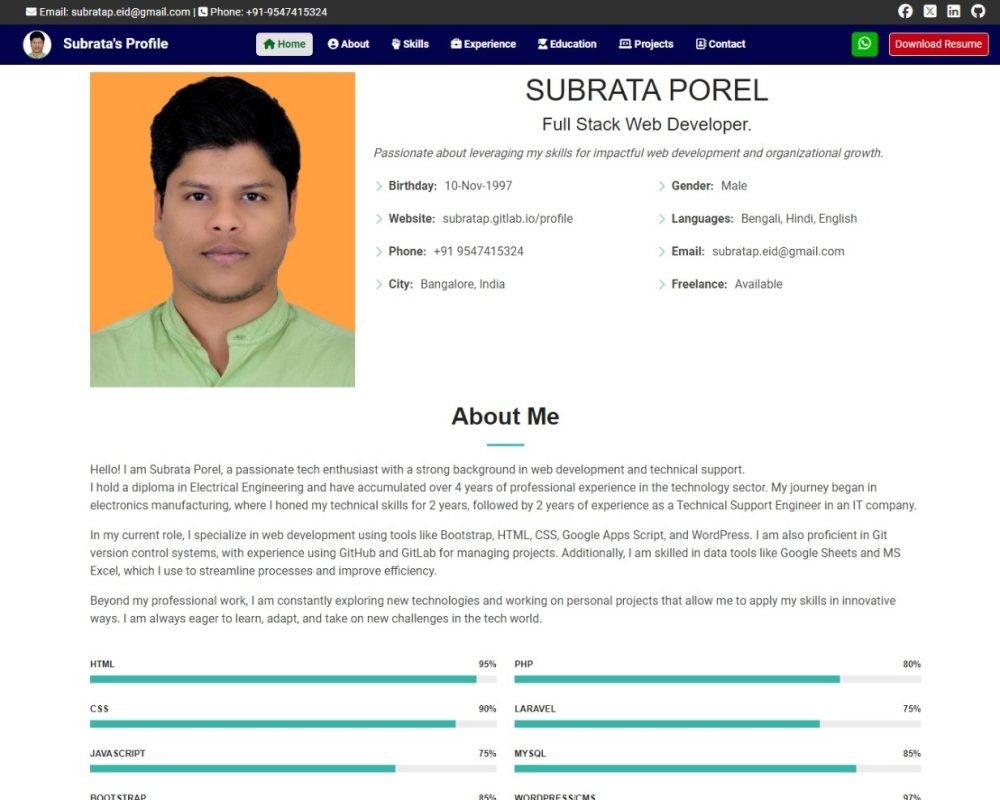Select the Education nav item

pyautogui.click(x=567, y=44)
